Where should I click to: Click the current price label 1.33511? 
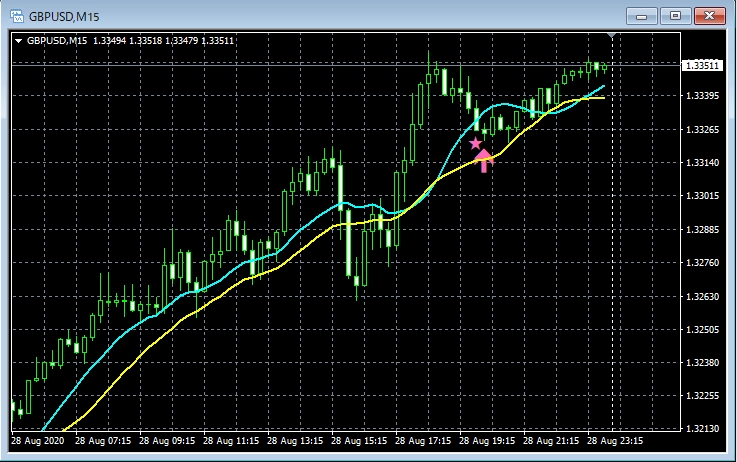(703, 66)
